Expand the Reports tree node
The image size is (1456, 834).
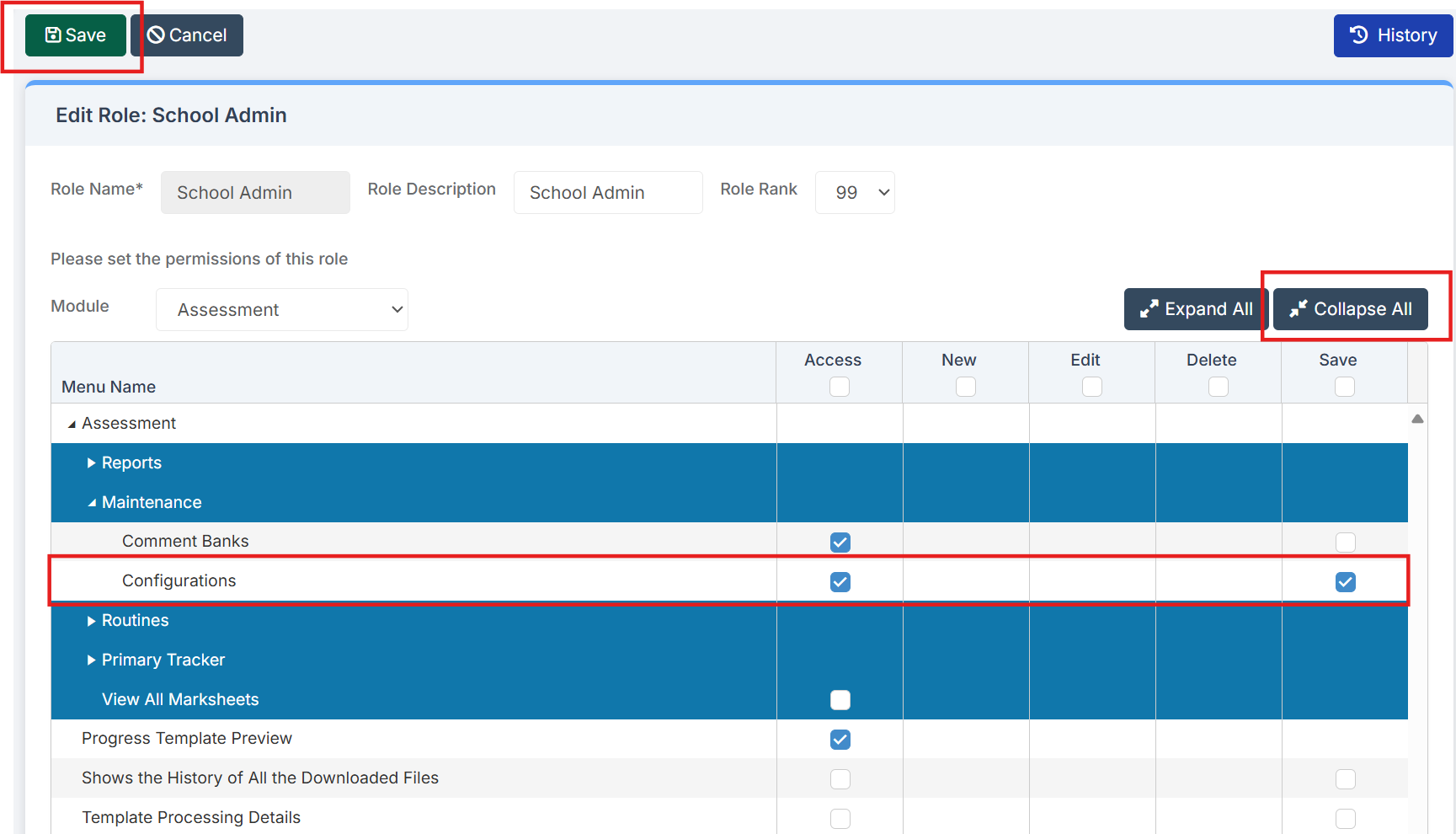[91, 463]
